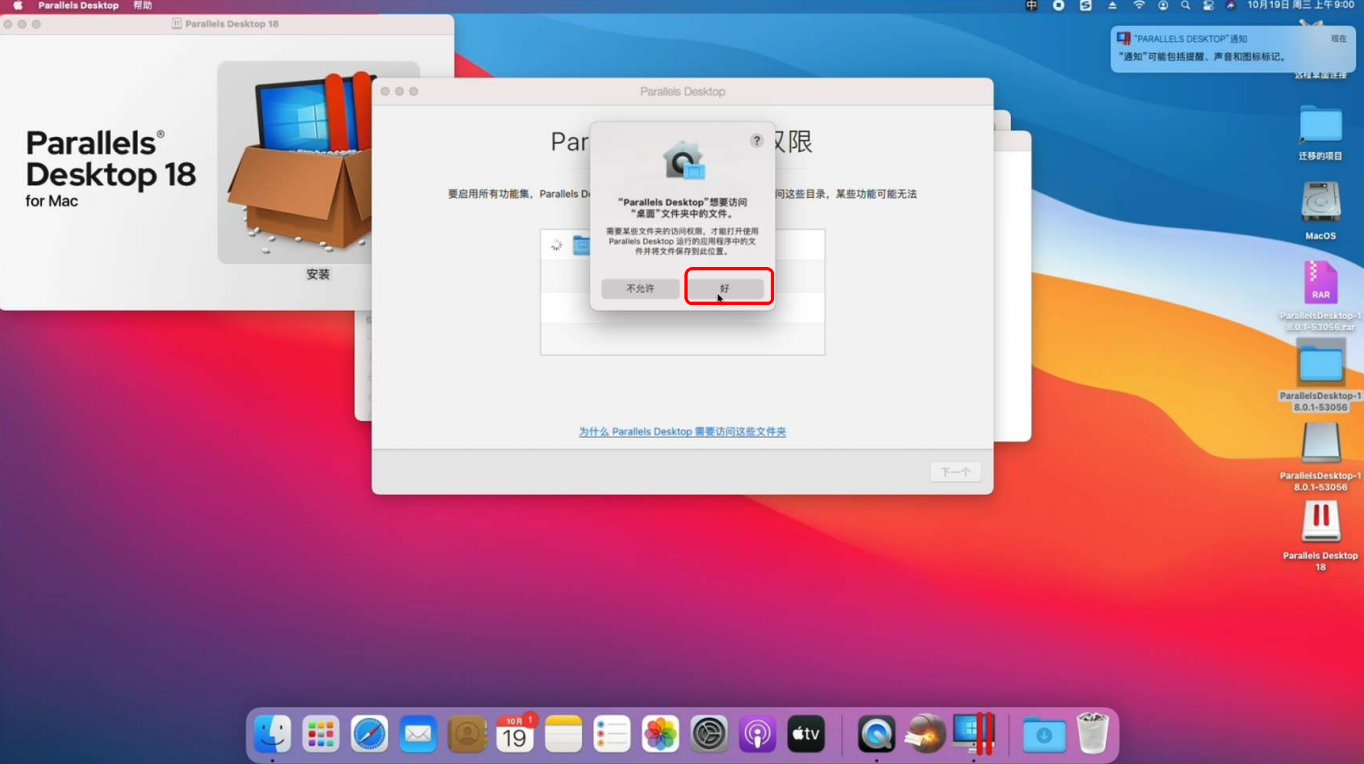Open Calendar from the Dock
This screenshot has width=1364, height=764.
coord(515,735)
